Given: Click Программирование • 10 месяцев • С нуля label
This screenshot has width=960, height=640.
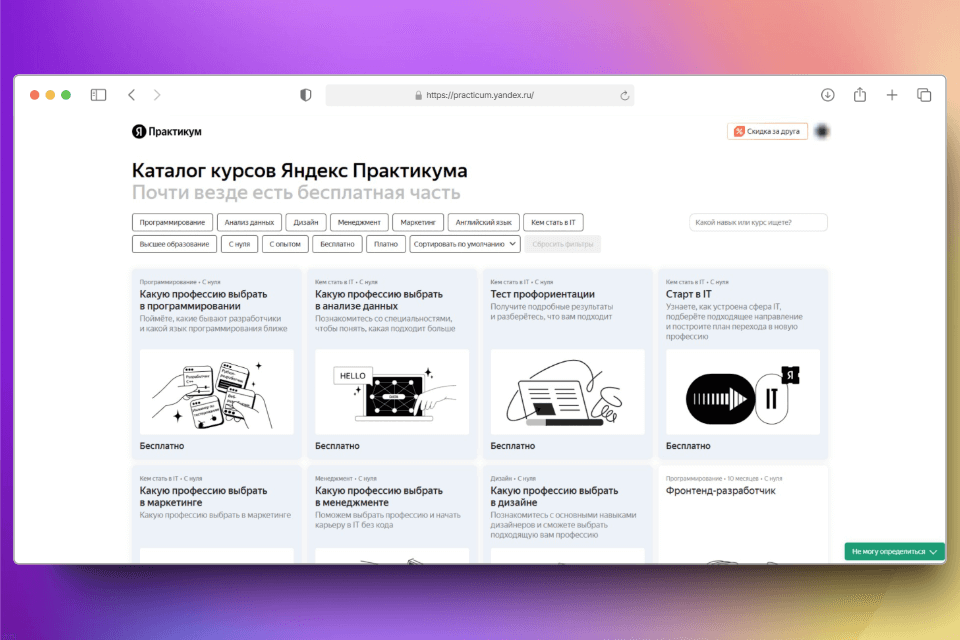Looking at the screenshot, I should [724, 478].
